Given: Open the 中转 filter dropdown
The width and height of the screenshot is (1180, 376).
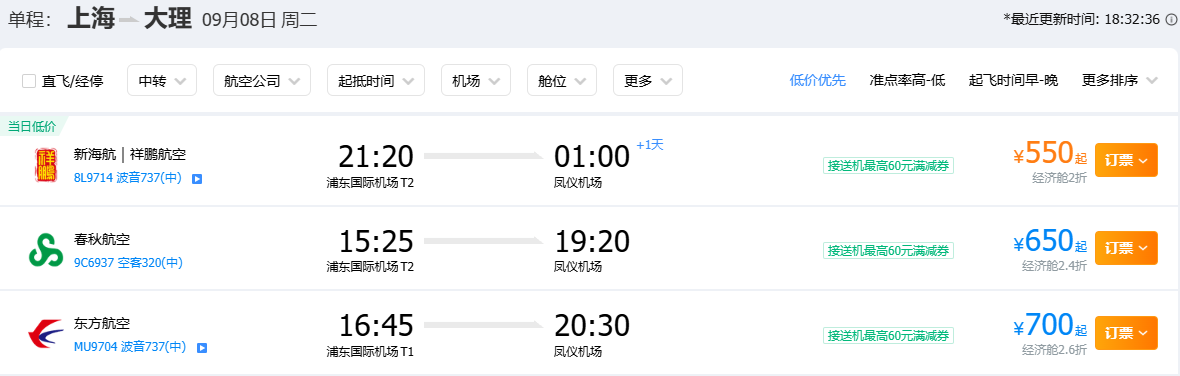Looking at the screenshot, I should point(162,80).
